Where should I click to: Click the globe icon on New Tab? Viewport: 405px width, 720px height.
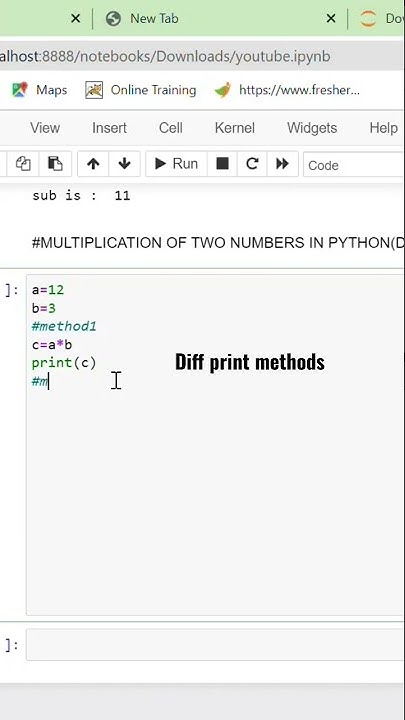pyautogui.click(x=113, y=18)
